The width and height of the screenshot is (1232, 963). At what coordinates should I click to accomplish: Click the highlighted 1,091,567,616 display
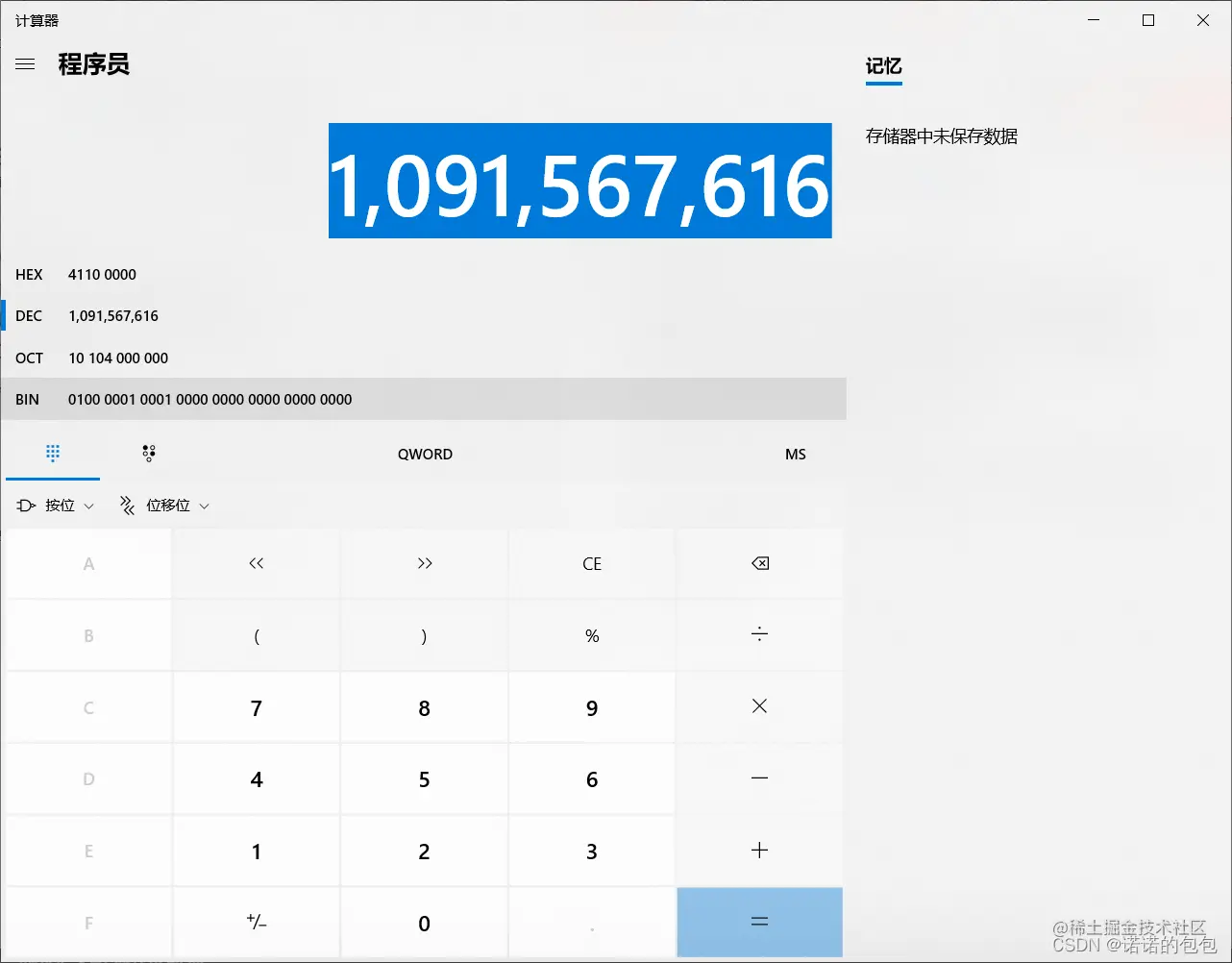click(580, 181)
